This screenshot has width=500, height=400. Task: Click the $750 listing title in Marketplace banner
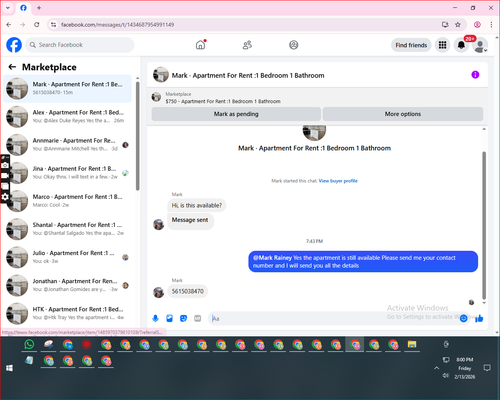pyautogui.click(x=223, y=101)
